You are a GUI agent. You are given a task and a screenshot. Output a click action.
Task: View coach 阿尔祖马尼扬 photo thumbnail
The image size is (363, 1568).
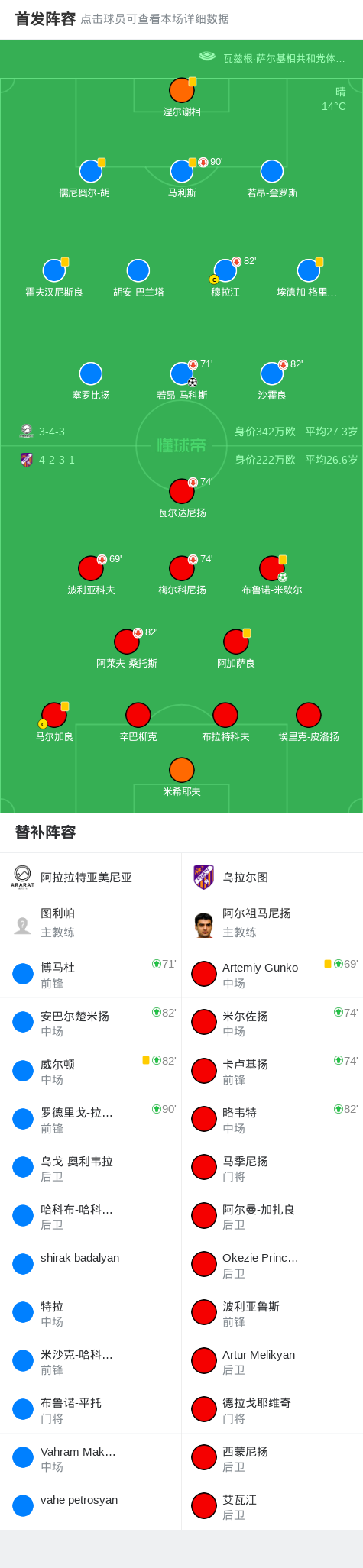(x=203, y=925)
